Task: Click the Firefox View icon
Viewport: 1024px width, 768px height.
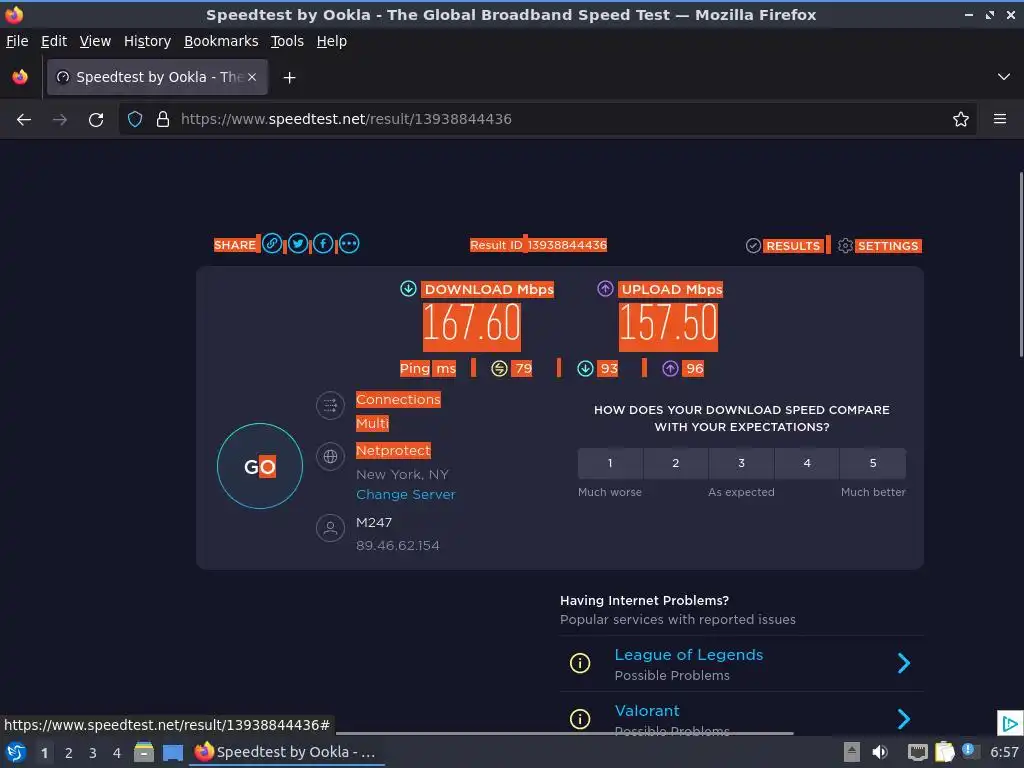Action: [x=20, y=77]
